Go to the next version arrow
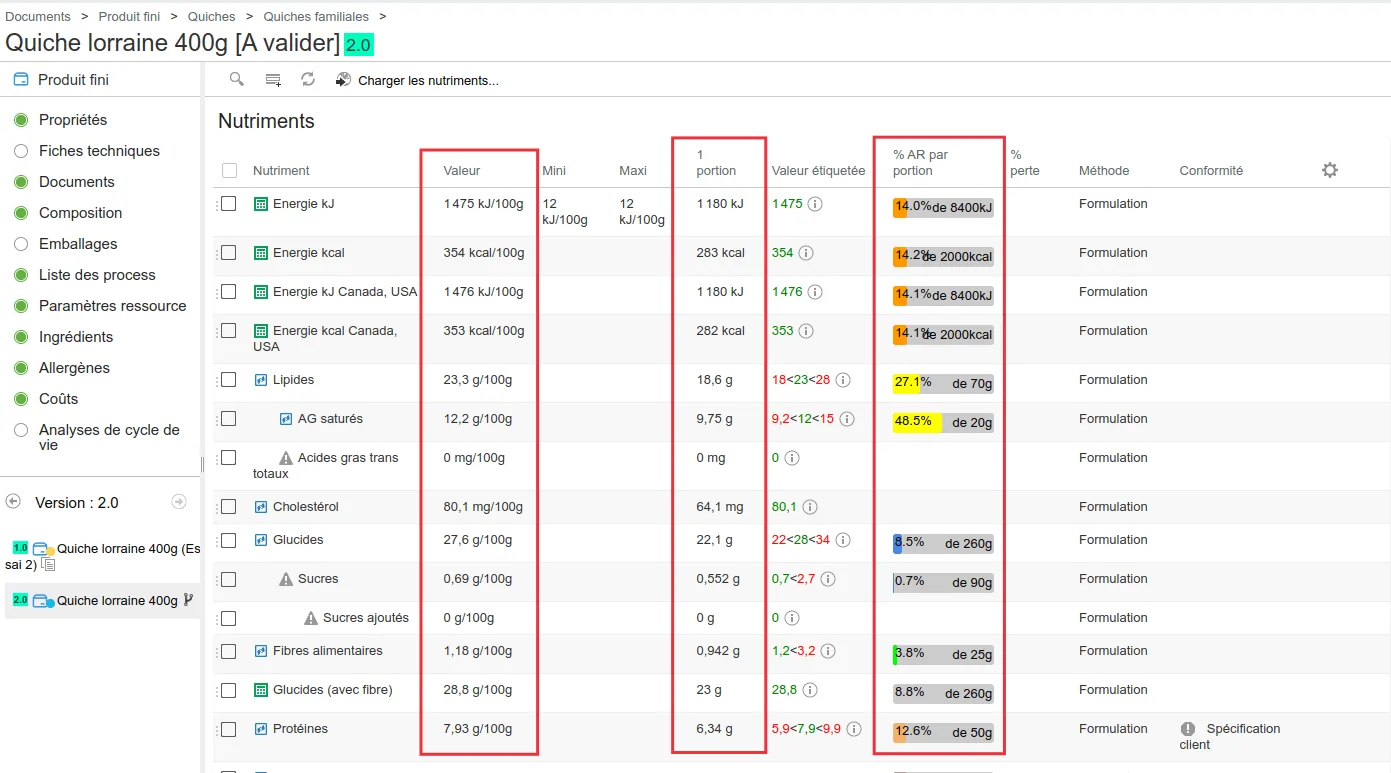 [x=179, y=502]
